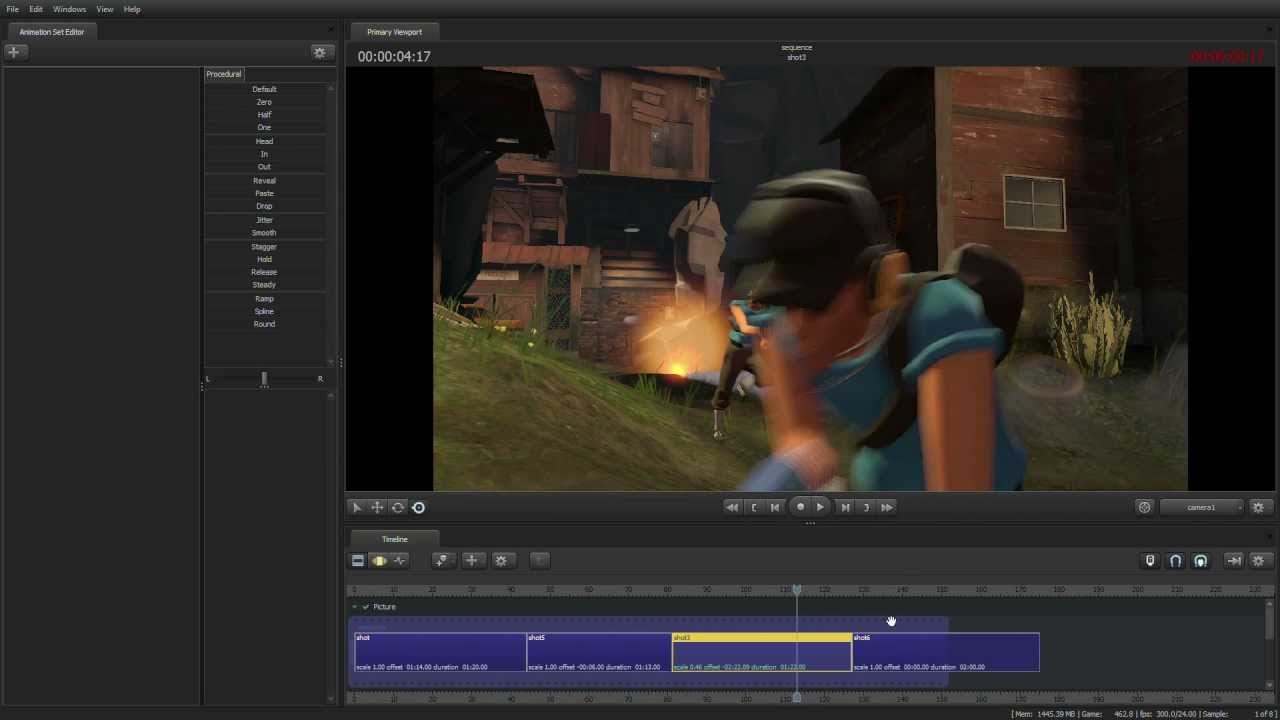Open the Help menu

(132, 9)
